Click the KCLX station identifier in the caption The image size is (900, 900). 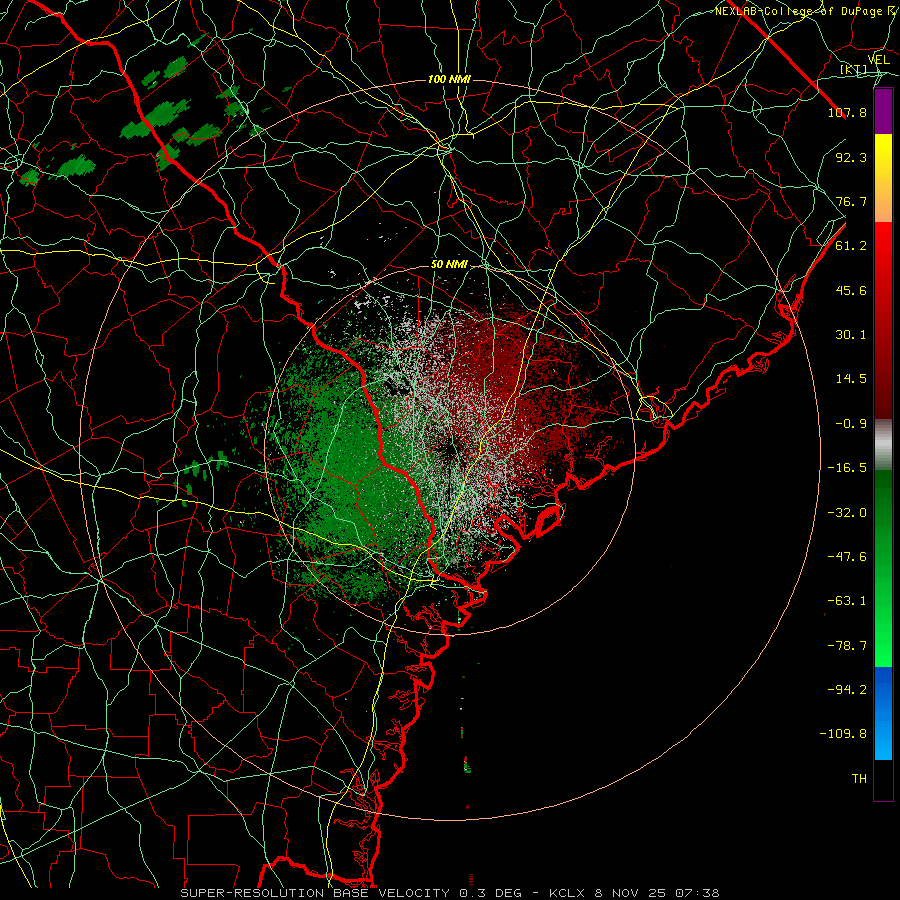567,893
